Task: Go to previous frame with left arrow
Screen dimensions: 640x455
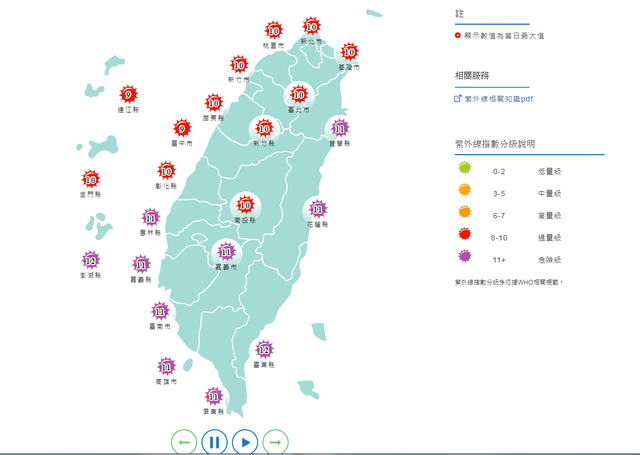Action: click(184, 441)
